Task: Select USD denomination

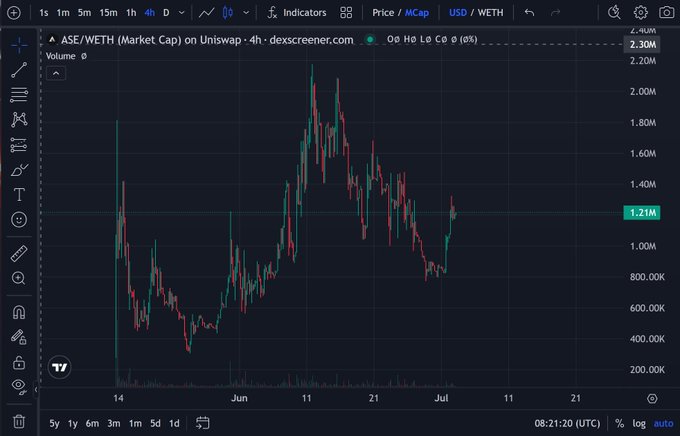Action: [458, 13]
